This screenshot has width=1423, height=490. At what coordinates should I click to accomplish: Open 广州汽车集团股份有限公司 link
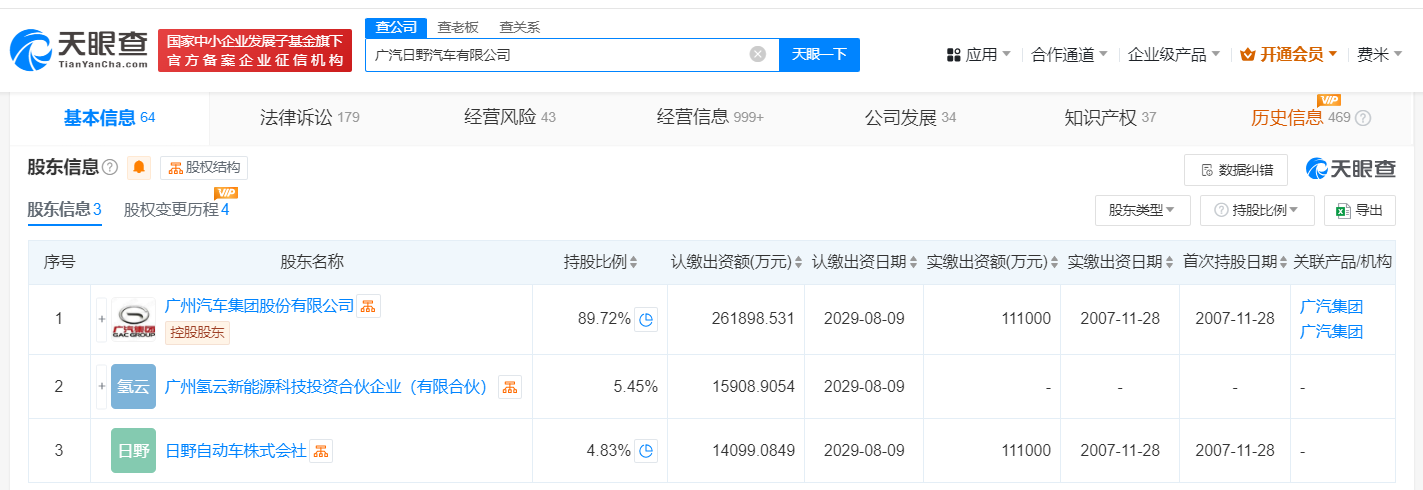point(260,306)
